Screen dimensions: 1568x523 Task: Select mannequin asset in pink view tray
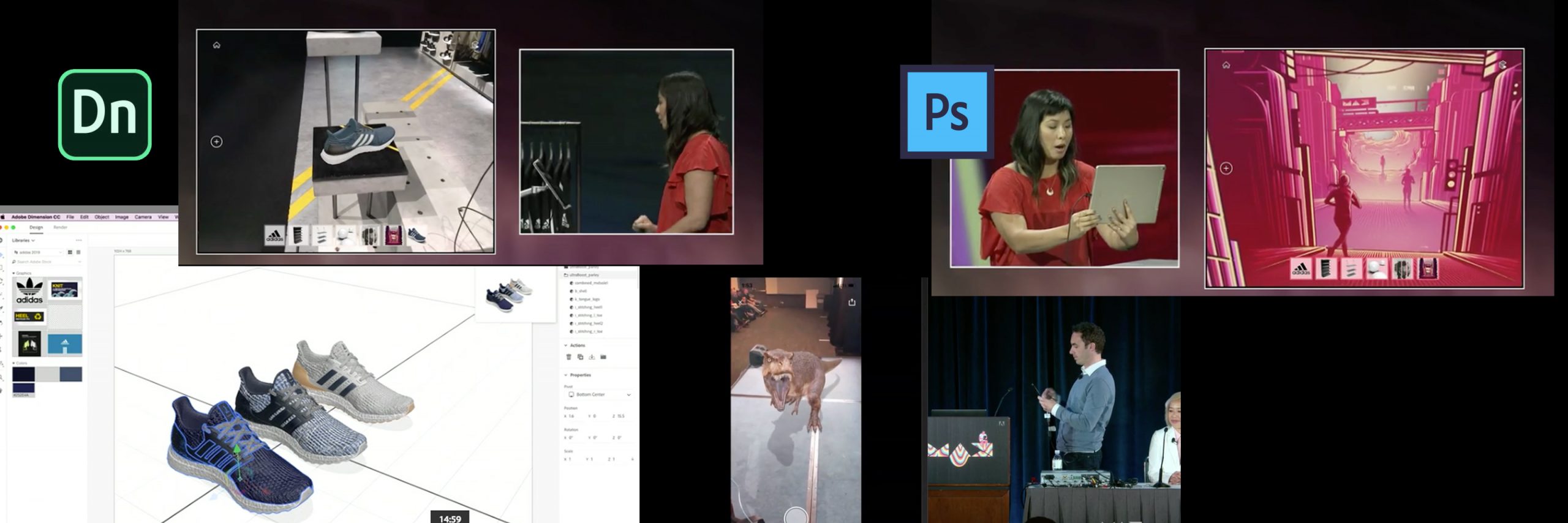click(1377, 269)
